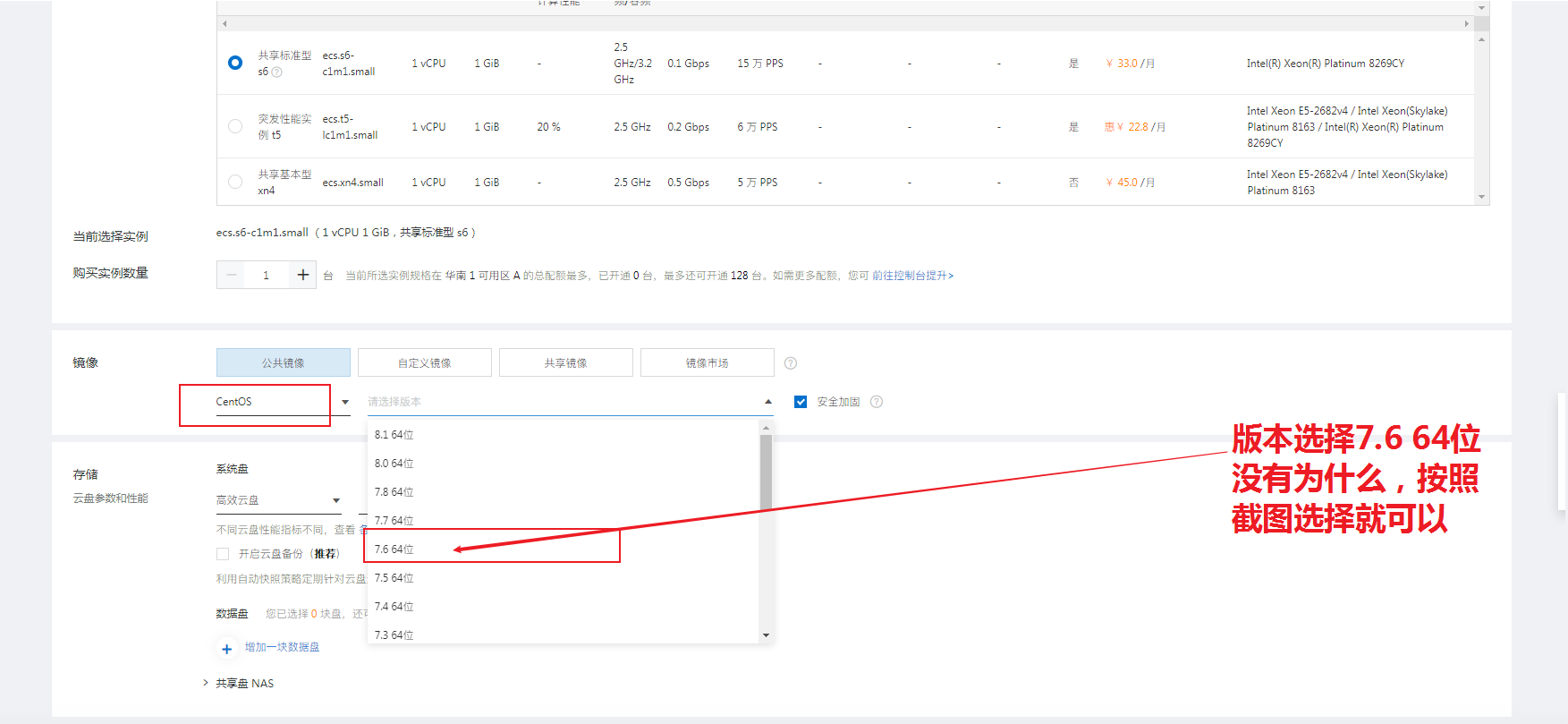1568x724 pixels.
Task: Click the help icon beside 安全加固
Action: click(x=877, y=402)
